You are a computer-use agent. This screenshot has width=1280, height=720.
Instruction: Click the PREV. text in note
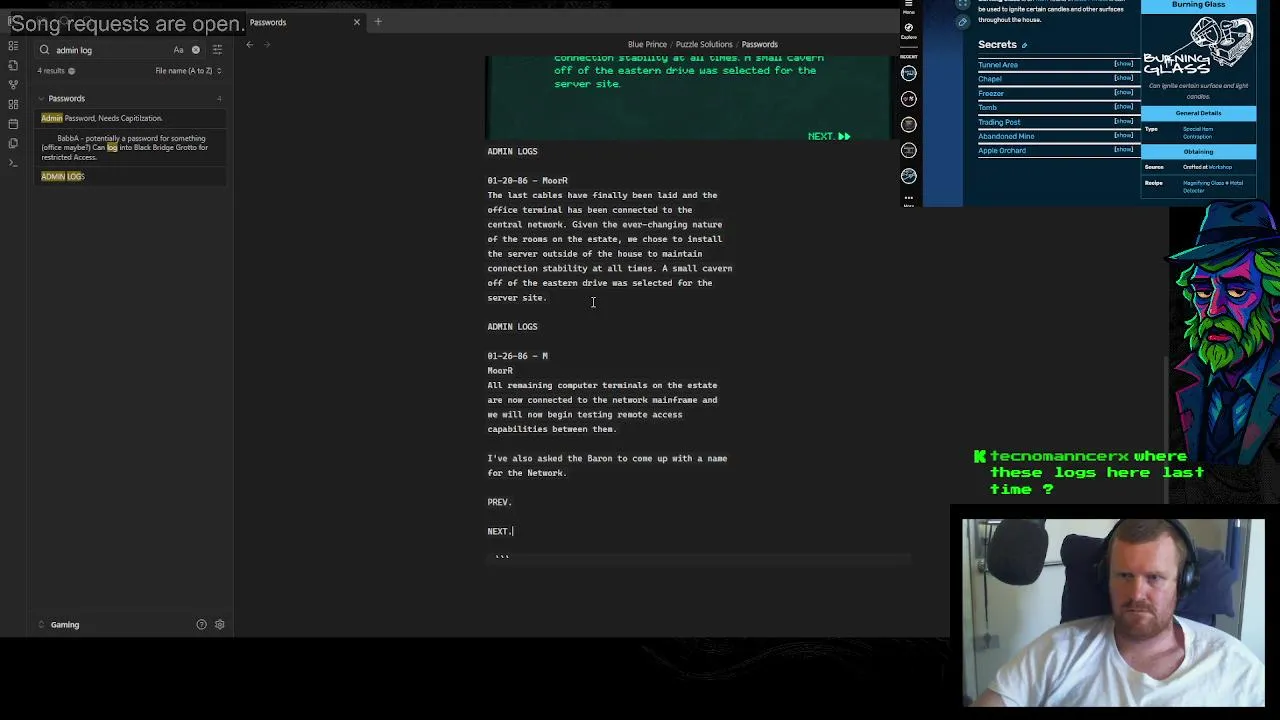pyautogui.click(x=499, y=502)
